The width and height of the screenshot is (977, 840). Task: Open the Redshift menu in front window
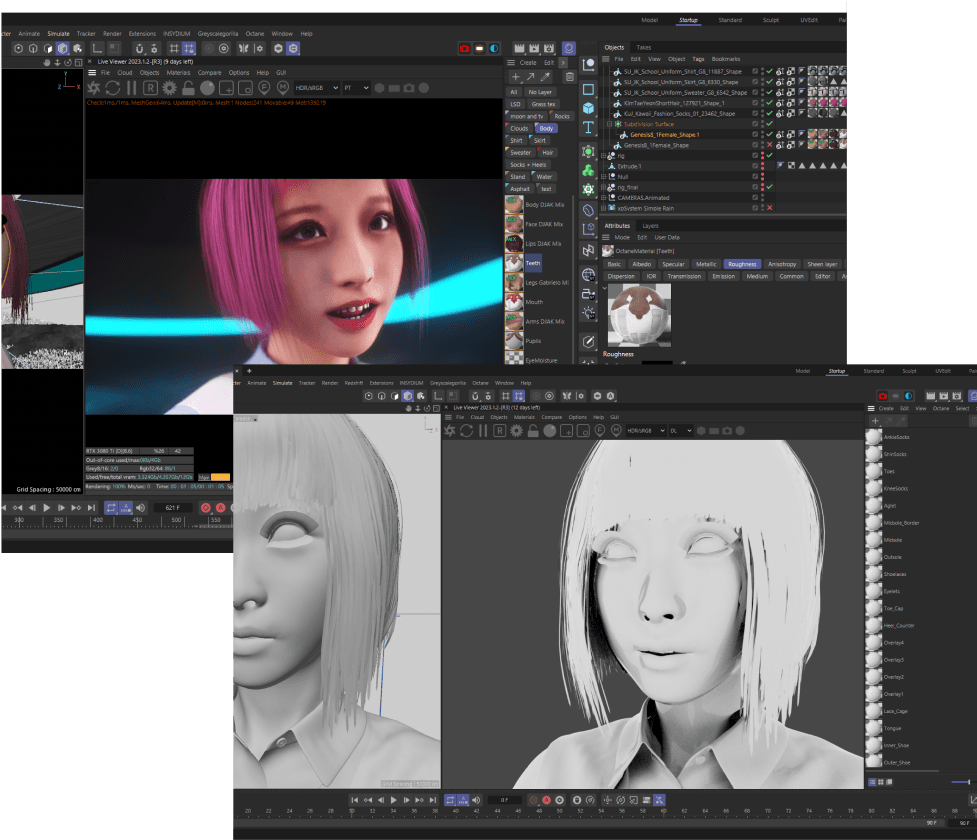click(x=354, y=383)
